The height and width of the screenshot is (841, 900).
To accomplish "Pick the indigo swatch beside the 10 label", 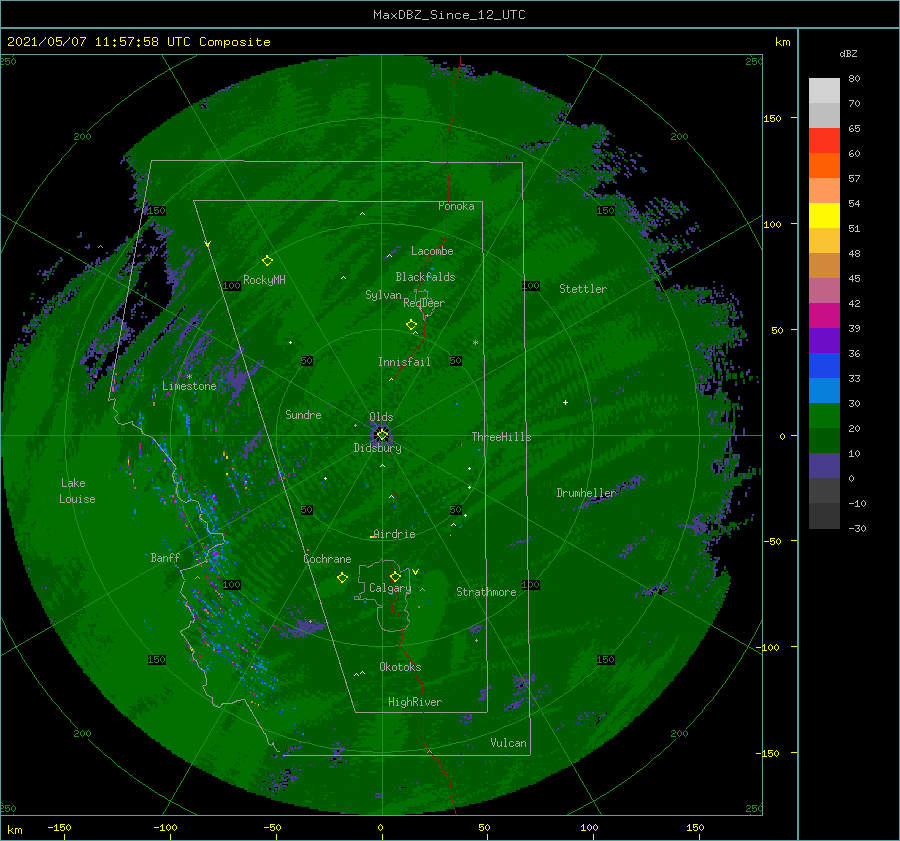I will (824, 465).
